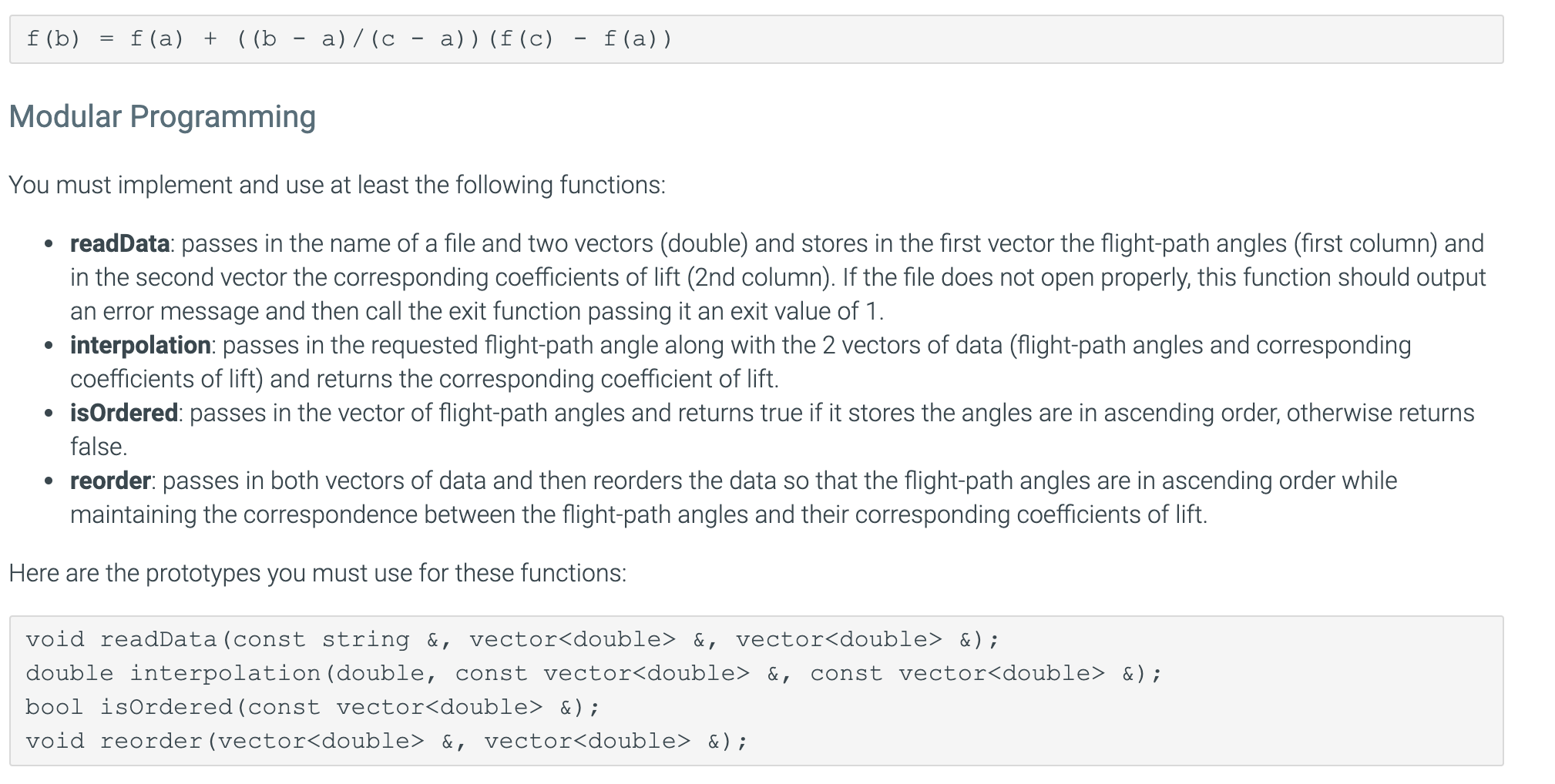Click the bold isOrdered term

(124, 413)
